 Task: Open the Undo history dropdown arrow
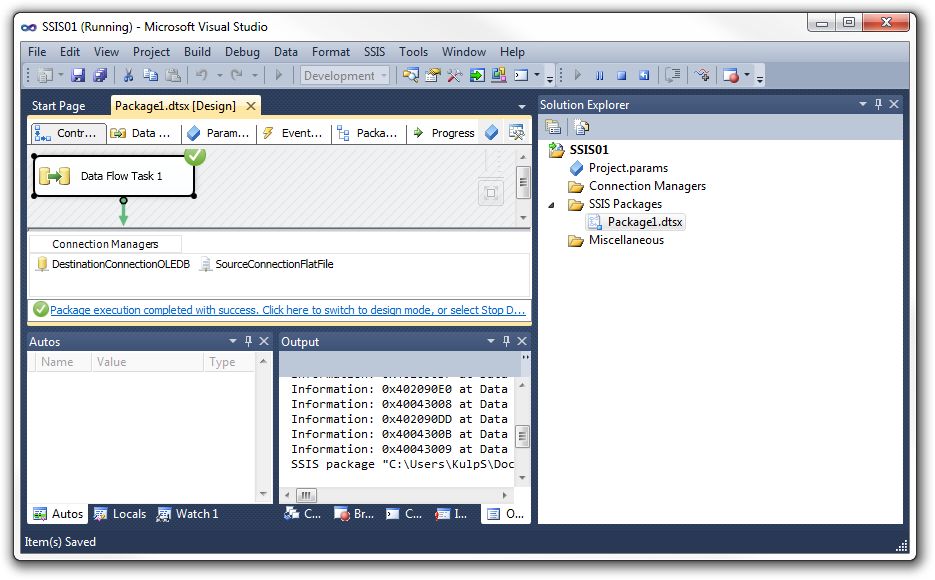[219, 75]
